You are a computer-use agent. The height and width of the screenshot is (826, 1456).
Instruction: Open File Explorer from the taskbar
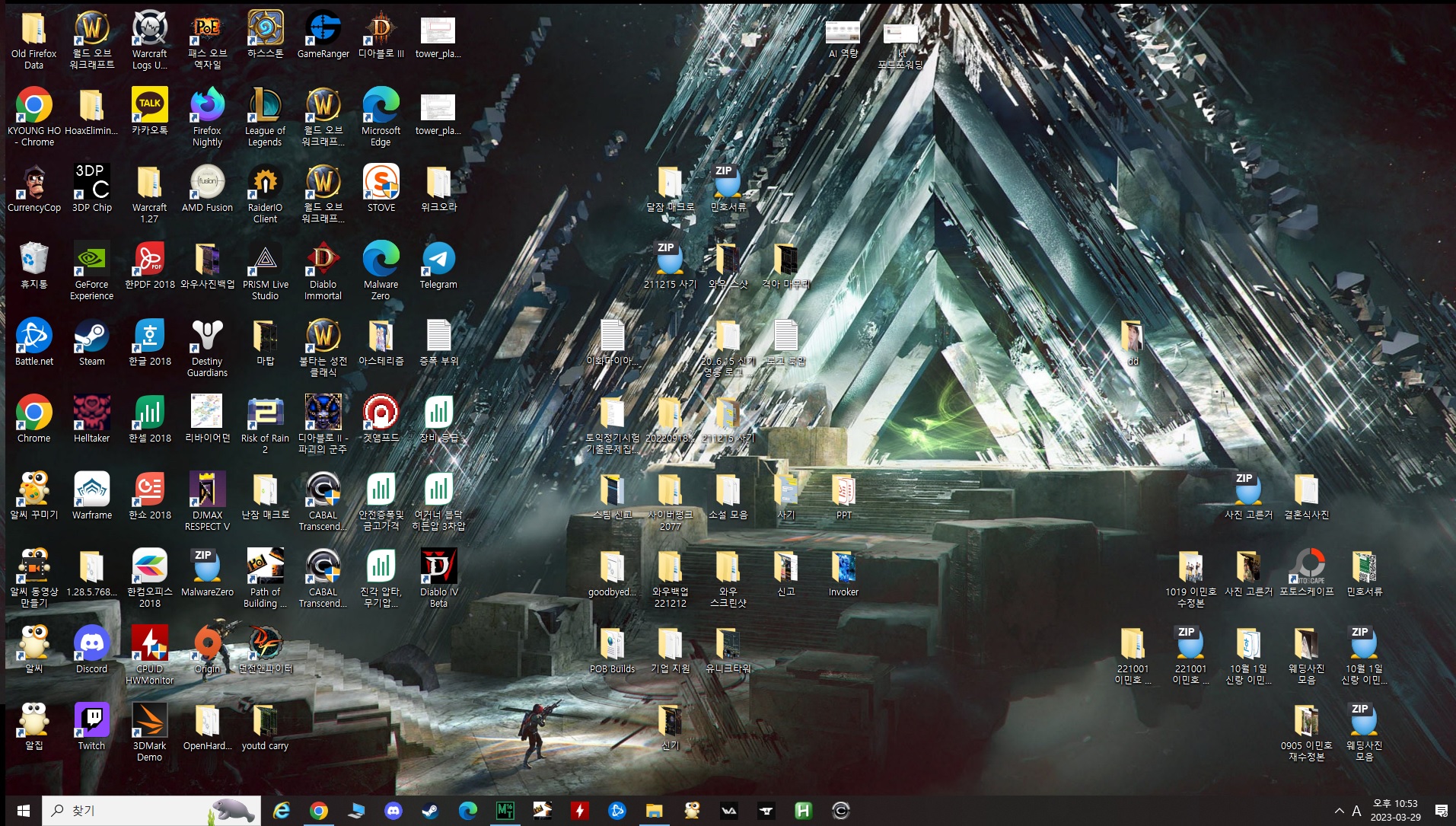coord(655,811)
